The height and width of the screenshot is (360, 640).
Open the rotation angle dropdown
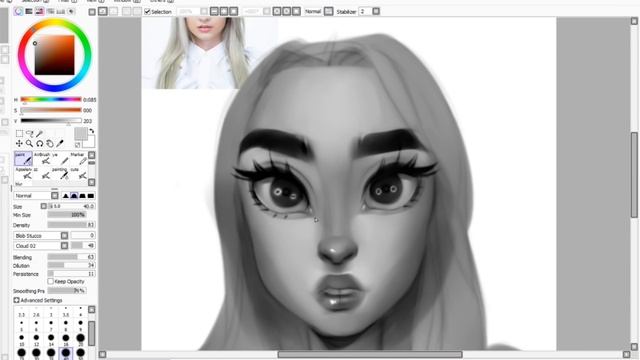(x=266, y=11)
